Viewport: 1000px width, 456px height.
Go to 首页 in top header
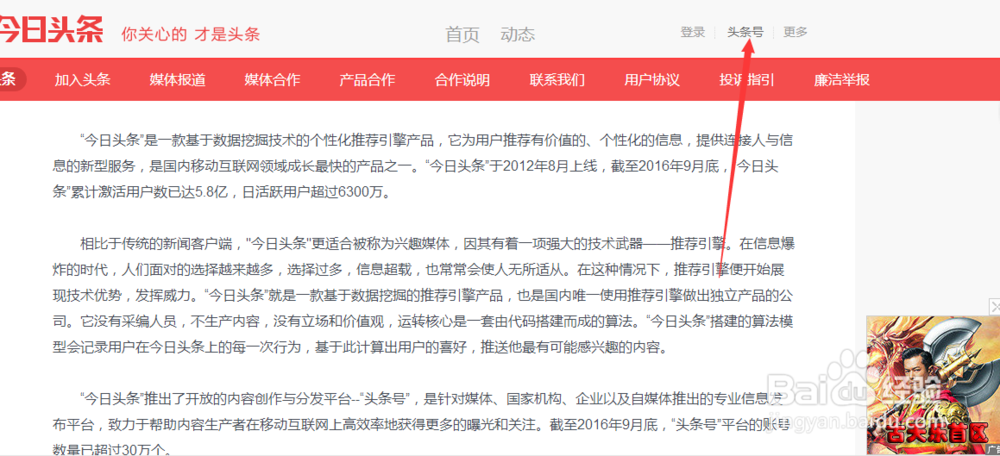tap(462, 34)
